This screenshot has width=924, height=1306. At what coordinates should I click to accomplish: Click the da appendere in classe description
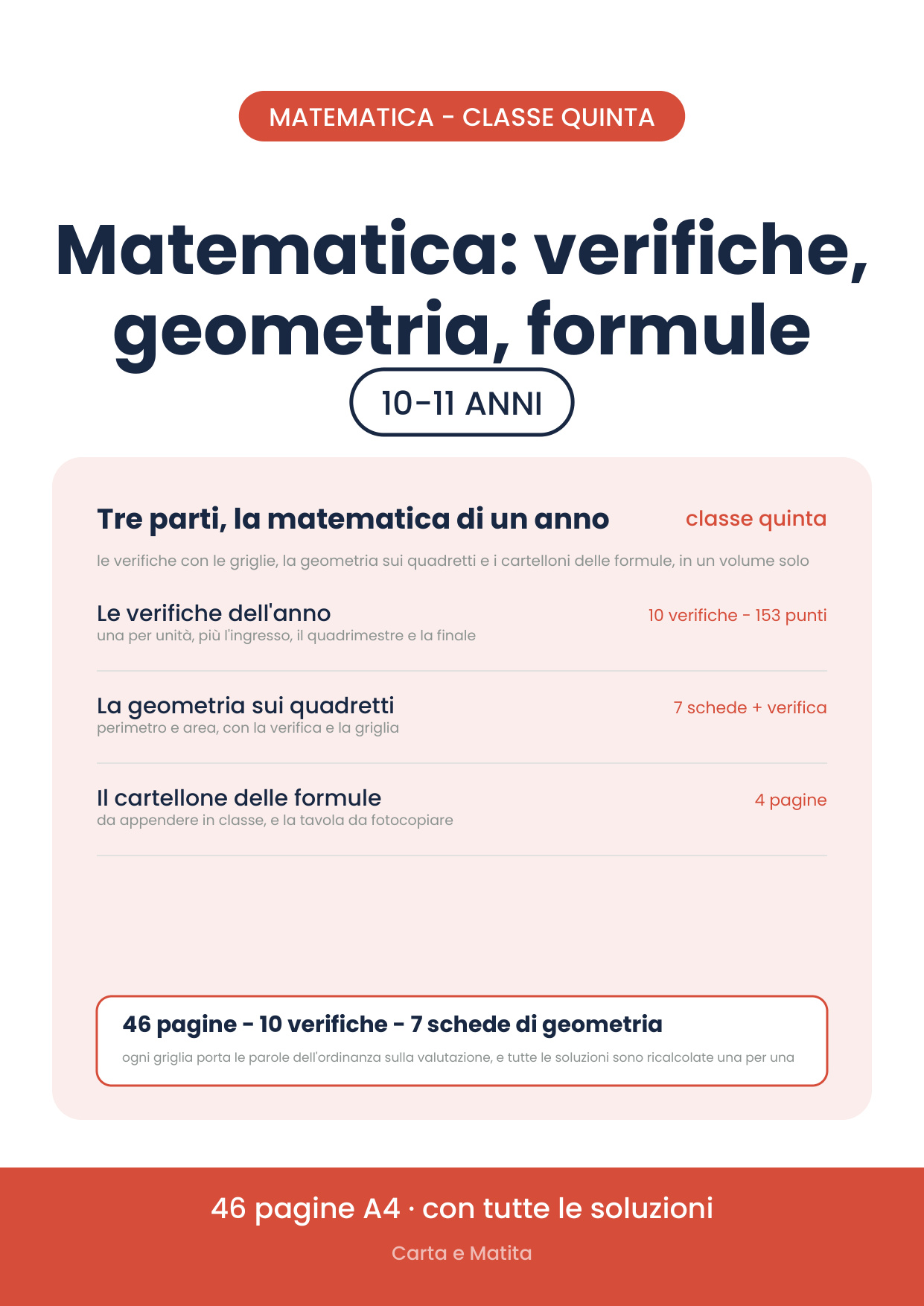[275, 821]
